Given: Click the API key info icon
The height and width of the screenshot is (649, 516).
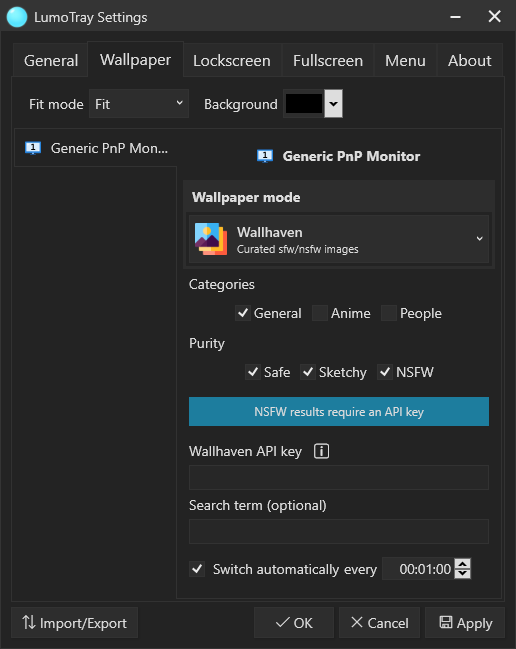Looking at the screenshot, I should [x=321, y=451].
